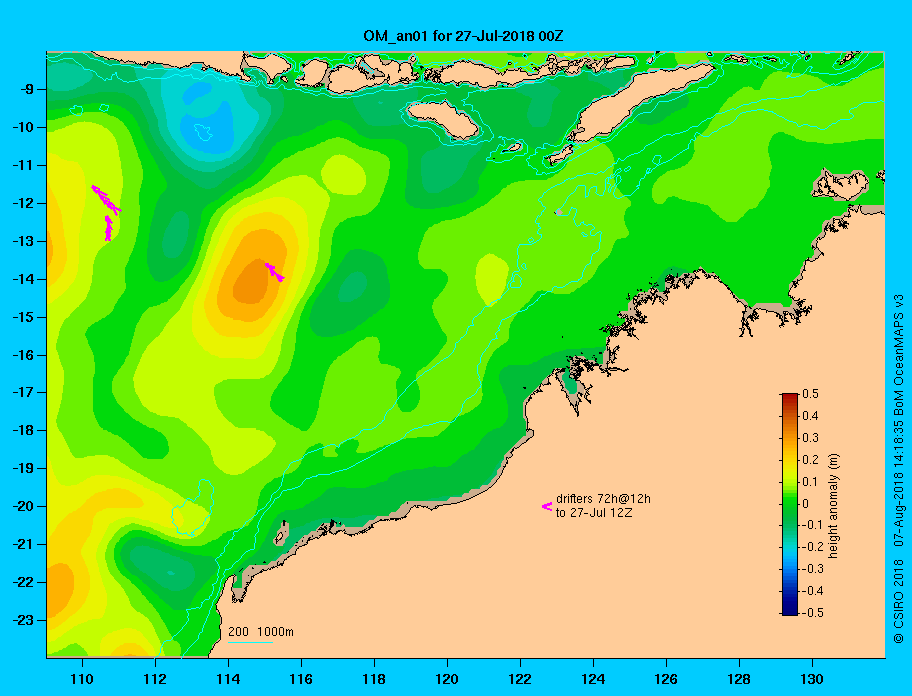912x696 pixels.
Task: Click the latitude axis label "-23"
Action: coord(23,620)
